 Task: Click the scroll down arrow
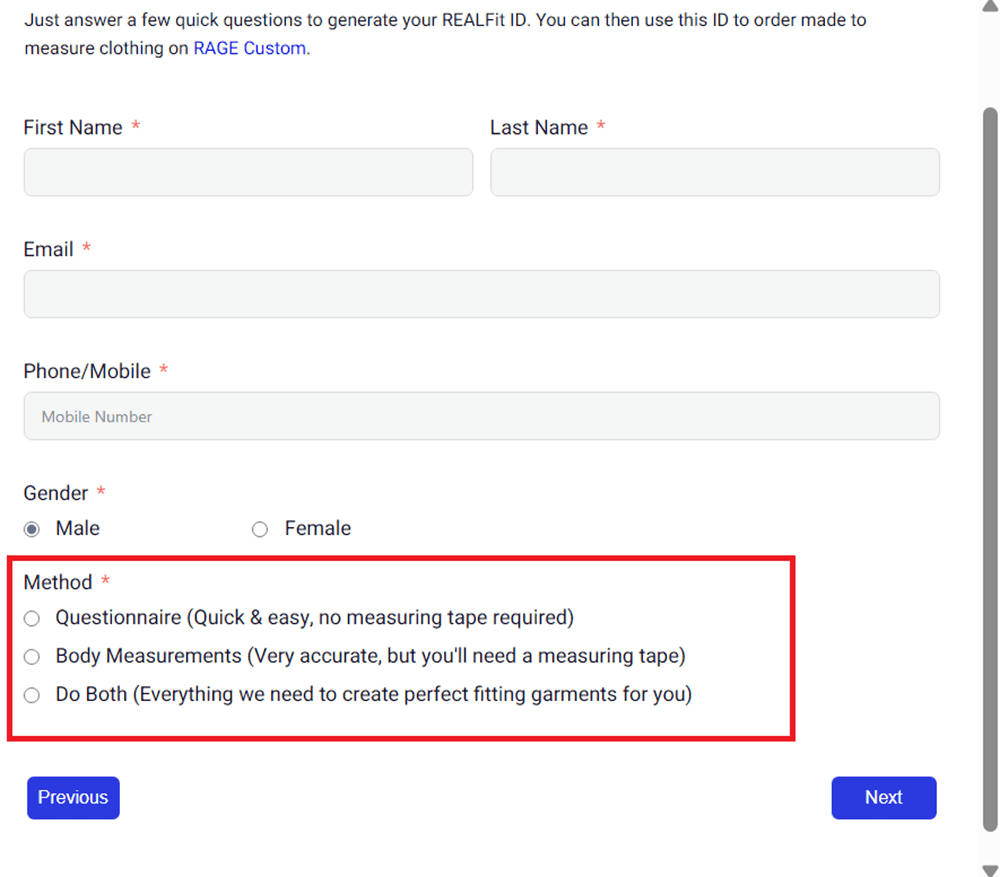pyautogui.click(x=990, y=869)
